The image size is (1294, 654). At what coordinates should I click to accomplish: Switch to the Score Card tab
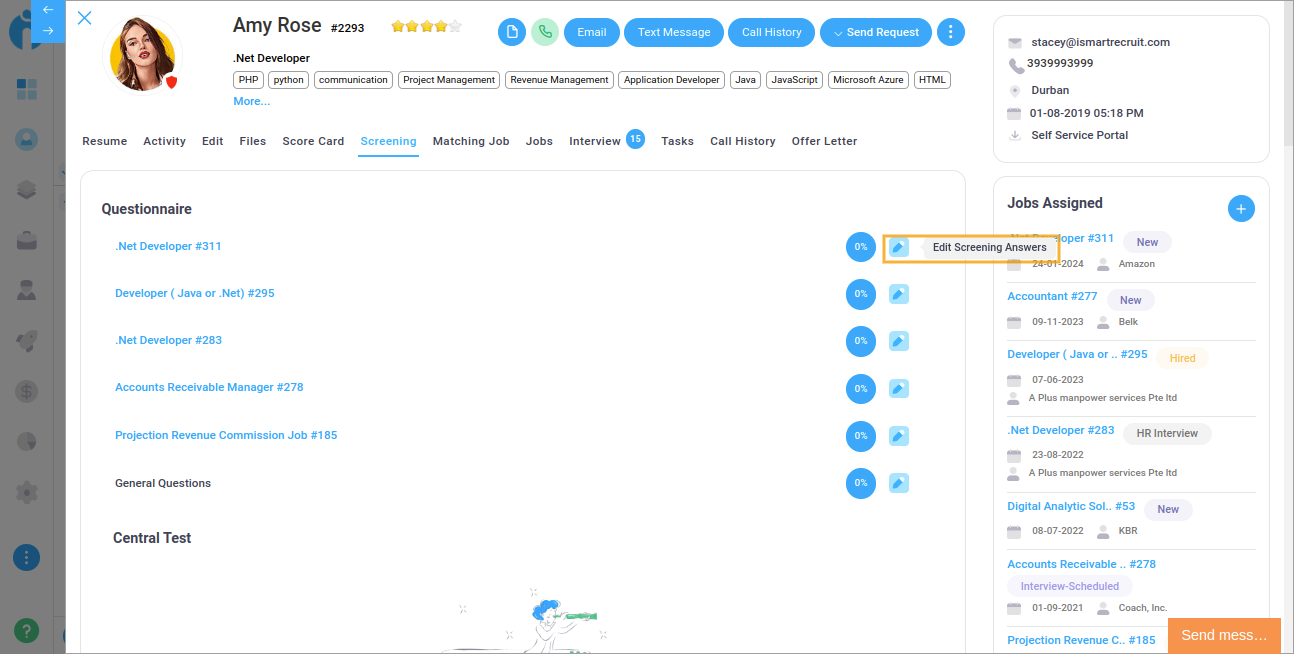313,141
